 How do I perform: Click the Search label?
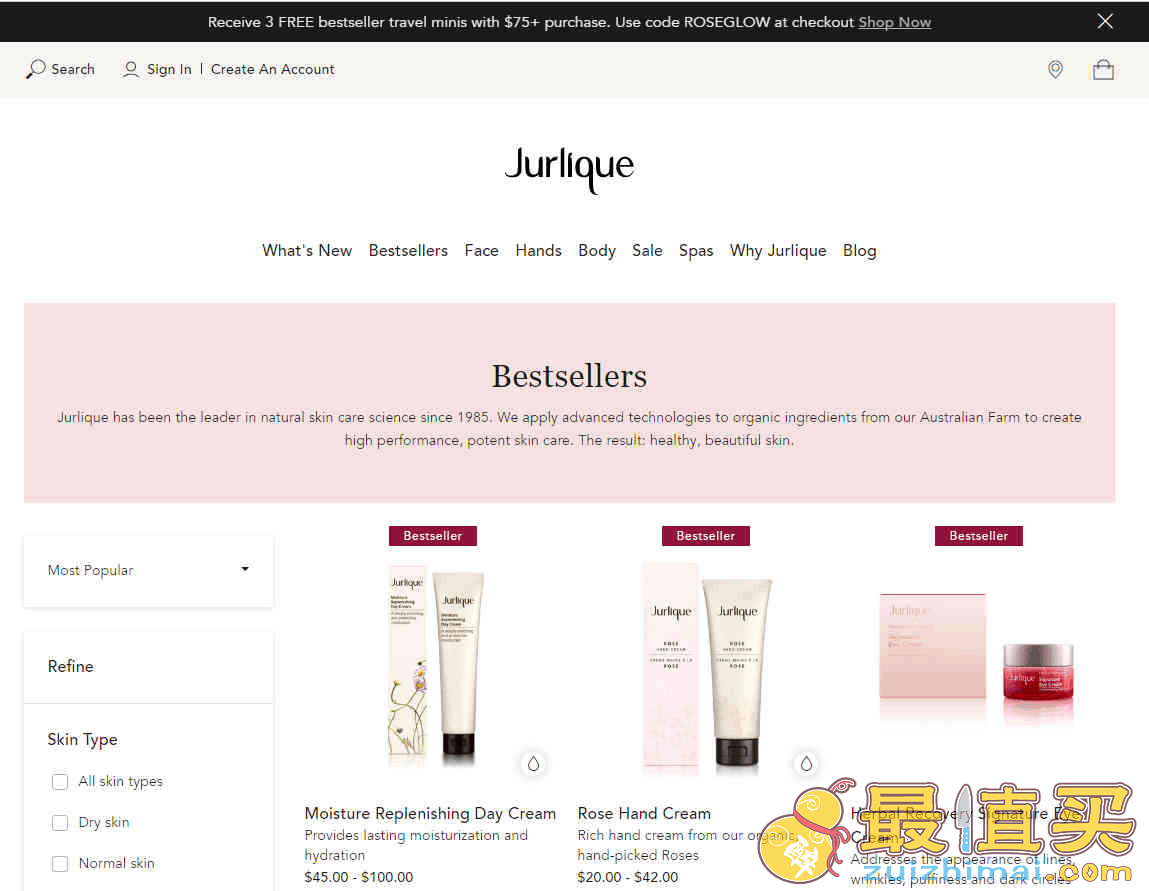click(73, 69)
